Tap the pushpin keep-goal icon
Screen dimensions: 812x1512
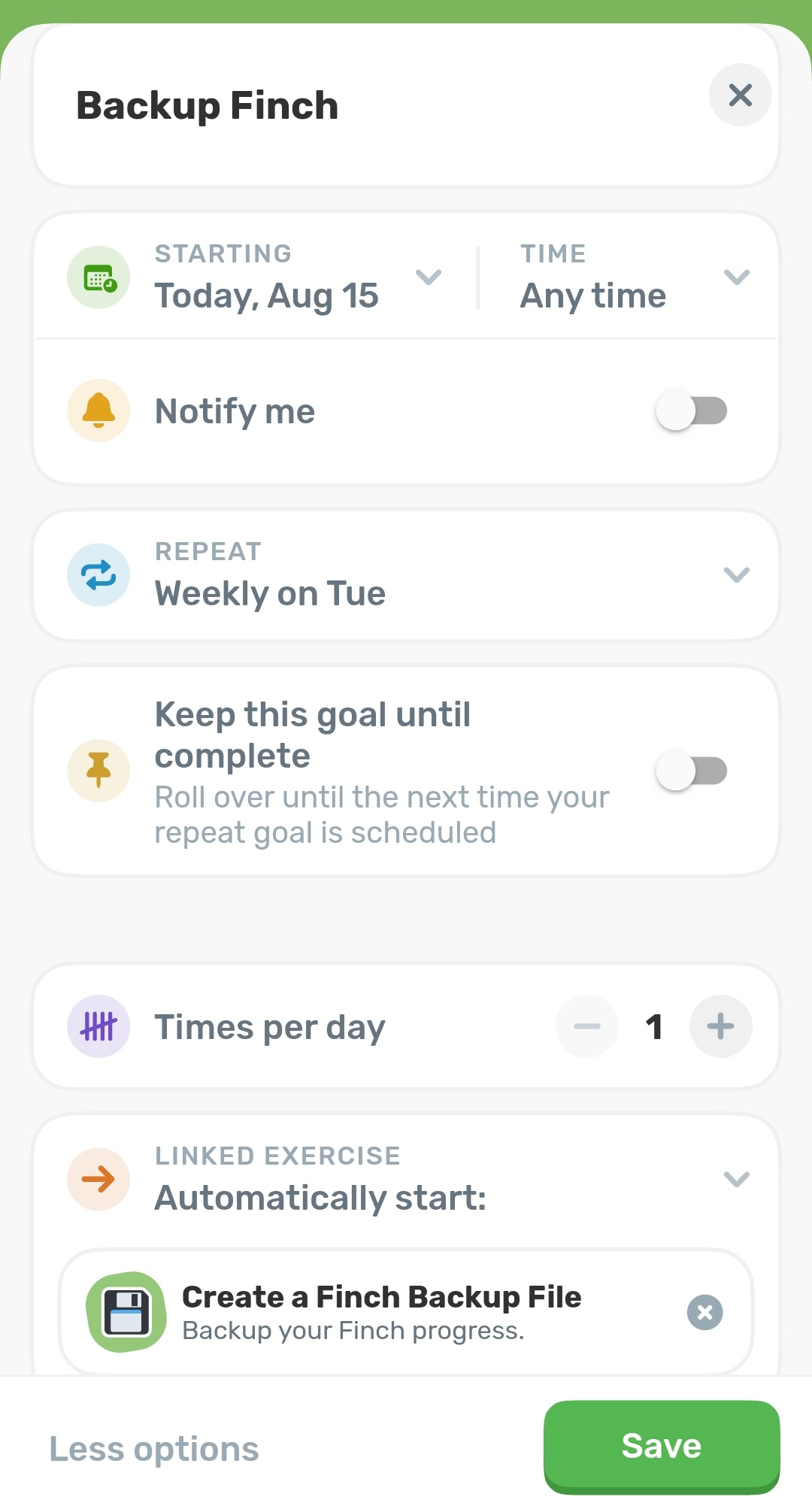point(98,771)
